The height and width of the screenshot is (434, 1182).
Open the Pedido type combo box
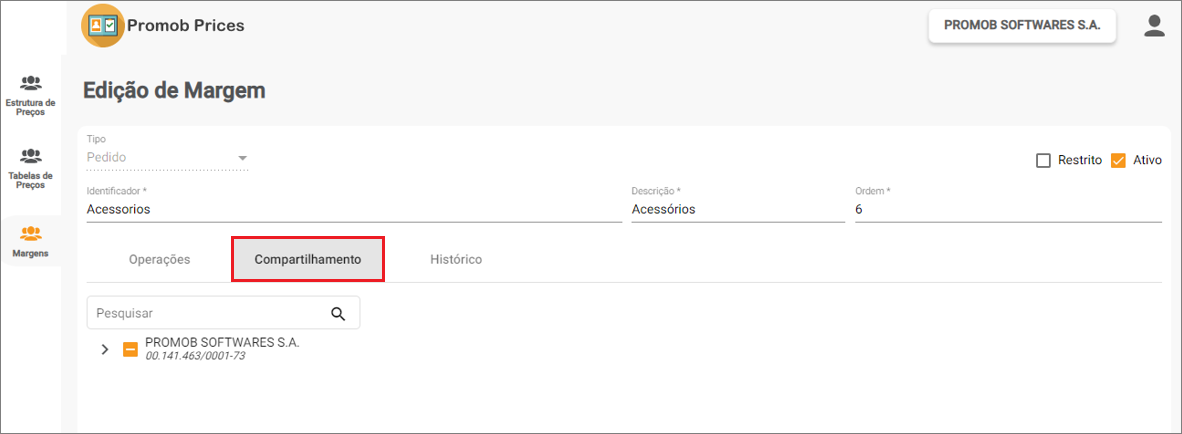(x=167, y=157)
